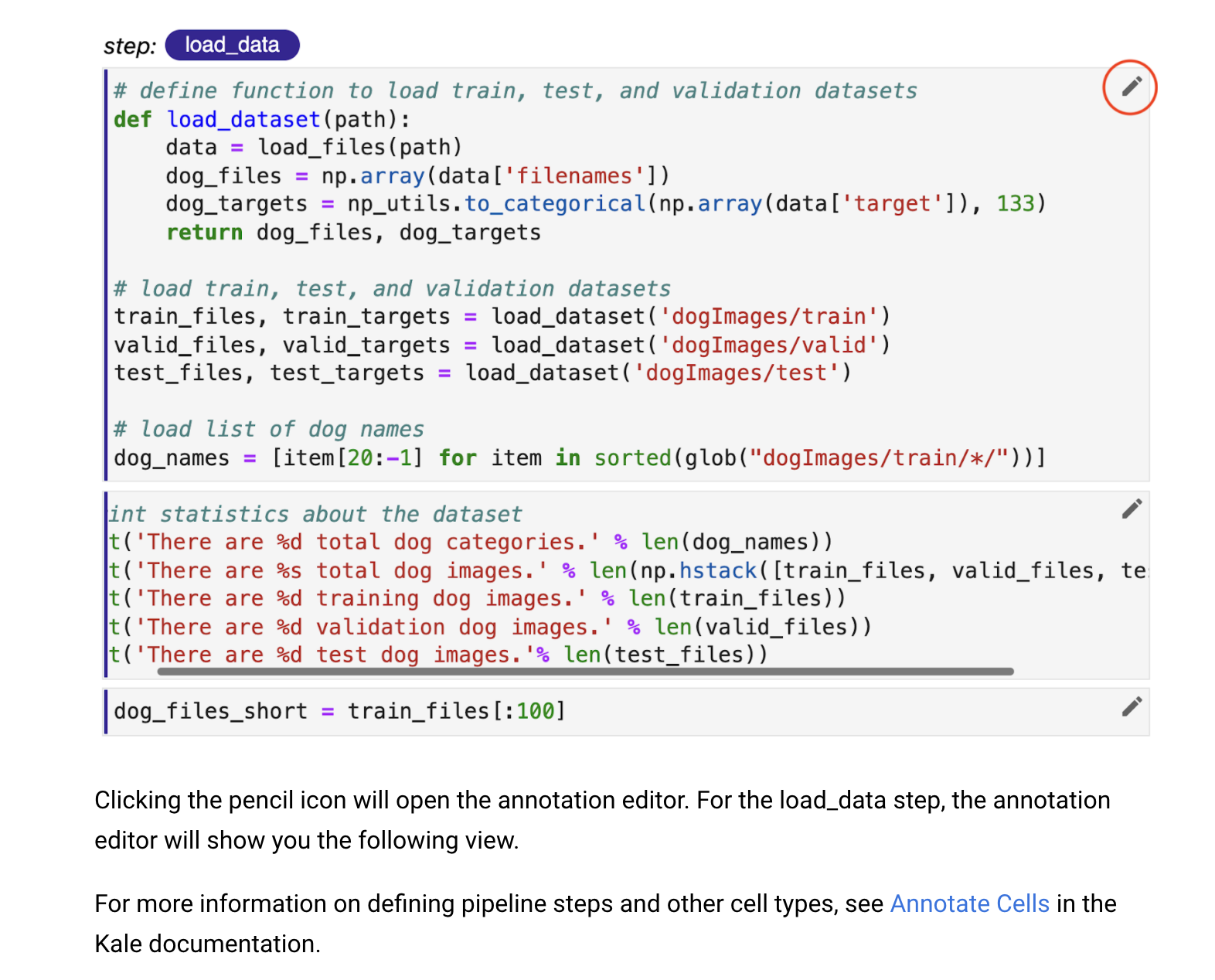Click the statistics cell horizontal scrollbar
Screen dimensions: 1215x980
[x=585, y=672]
